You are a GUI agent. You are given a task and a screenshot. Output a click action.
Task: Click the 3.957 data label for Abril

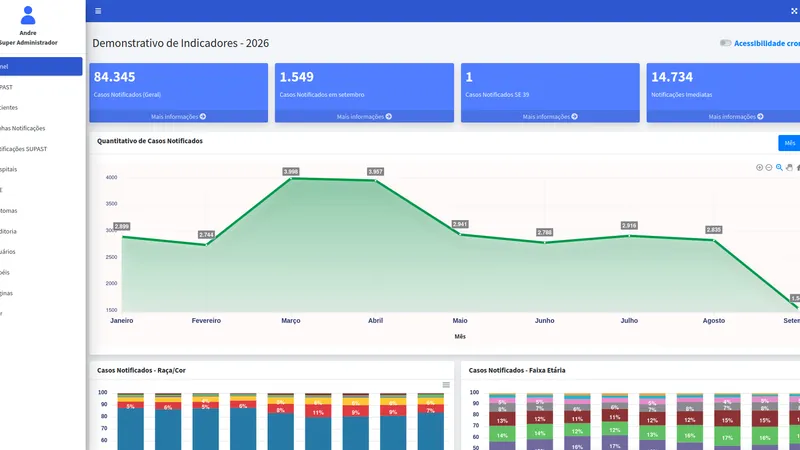pyautogui.click(x=376, y=171)
